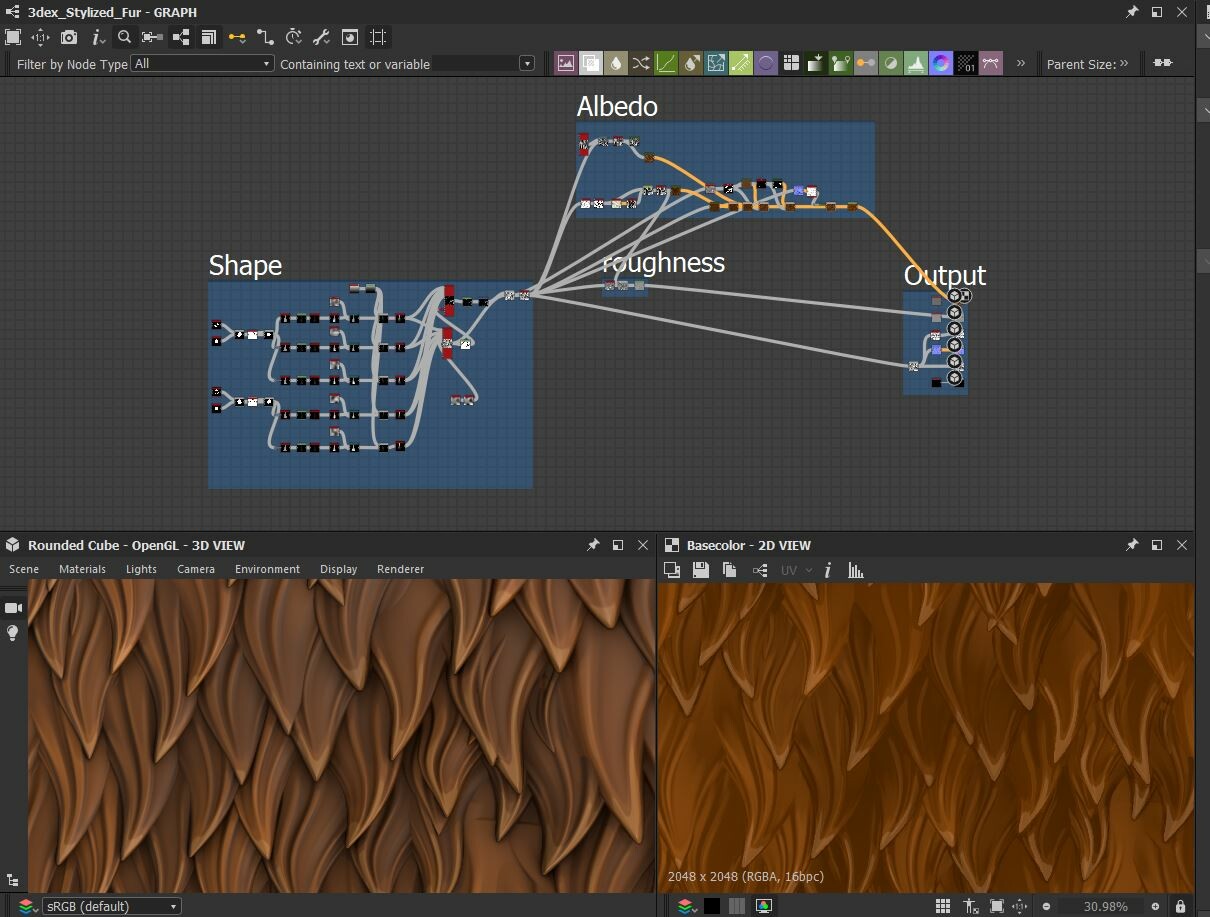The height and width of the screenshot is (917, 1210).
Task: Open the Filter by Node Type dropdown
Action: pos(200,62)
